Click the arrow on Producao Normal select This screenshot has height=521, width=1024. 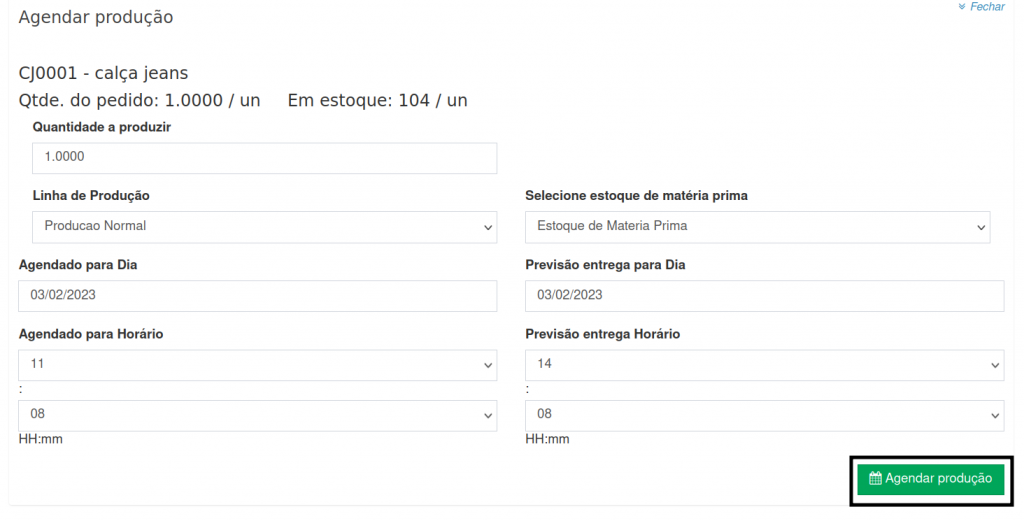coord(488,227)
